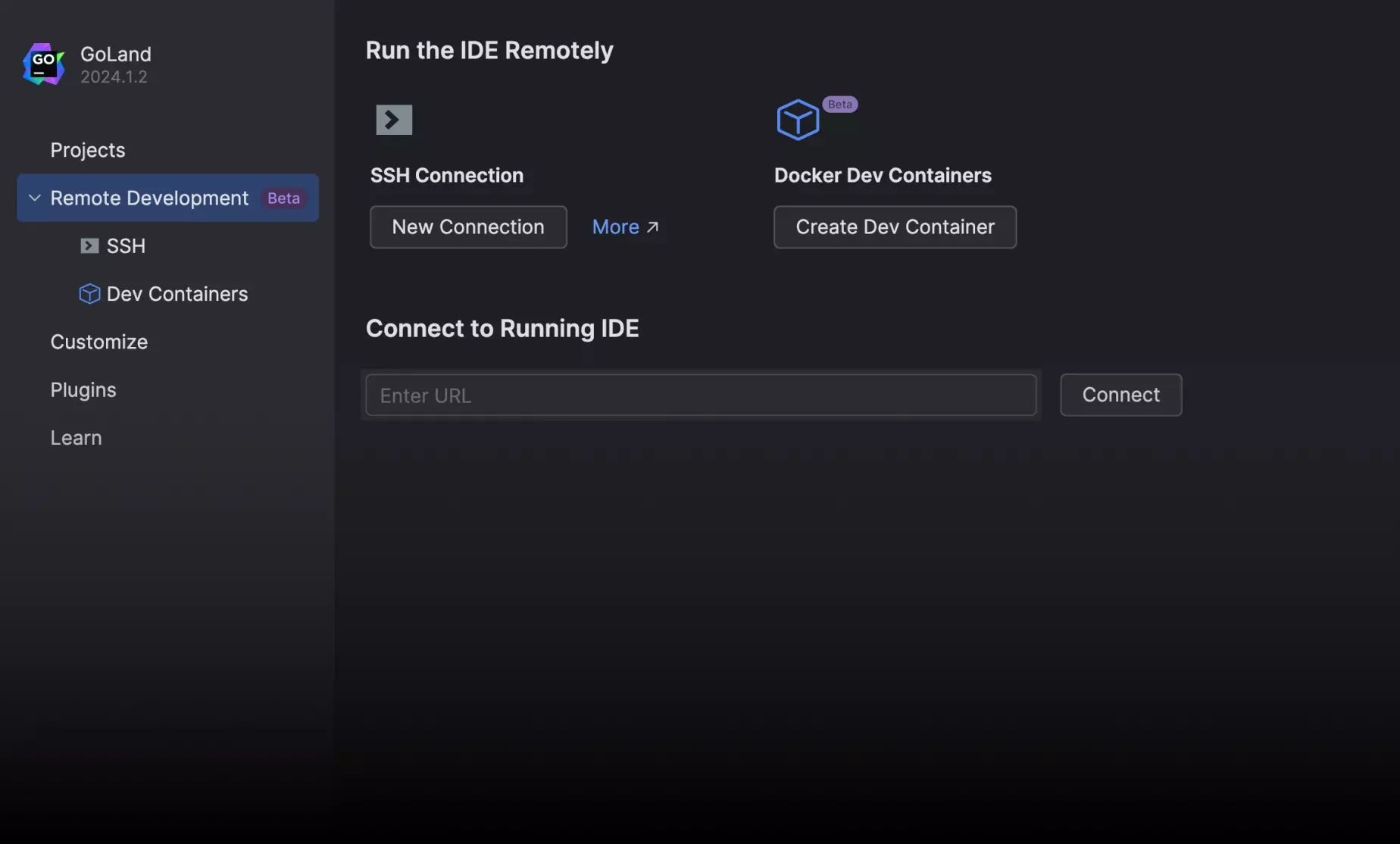Click the Beta badge above Docker Dev Containers
The image size is (1400, 844).
click(x=839, y=105)
